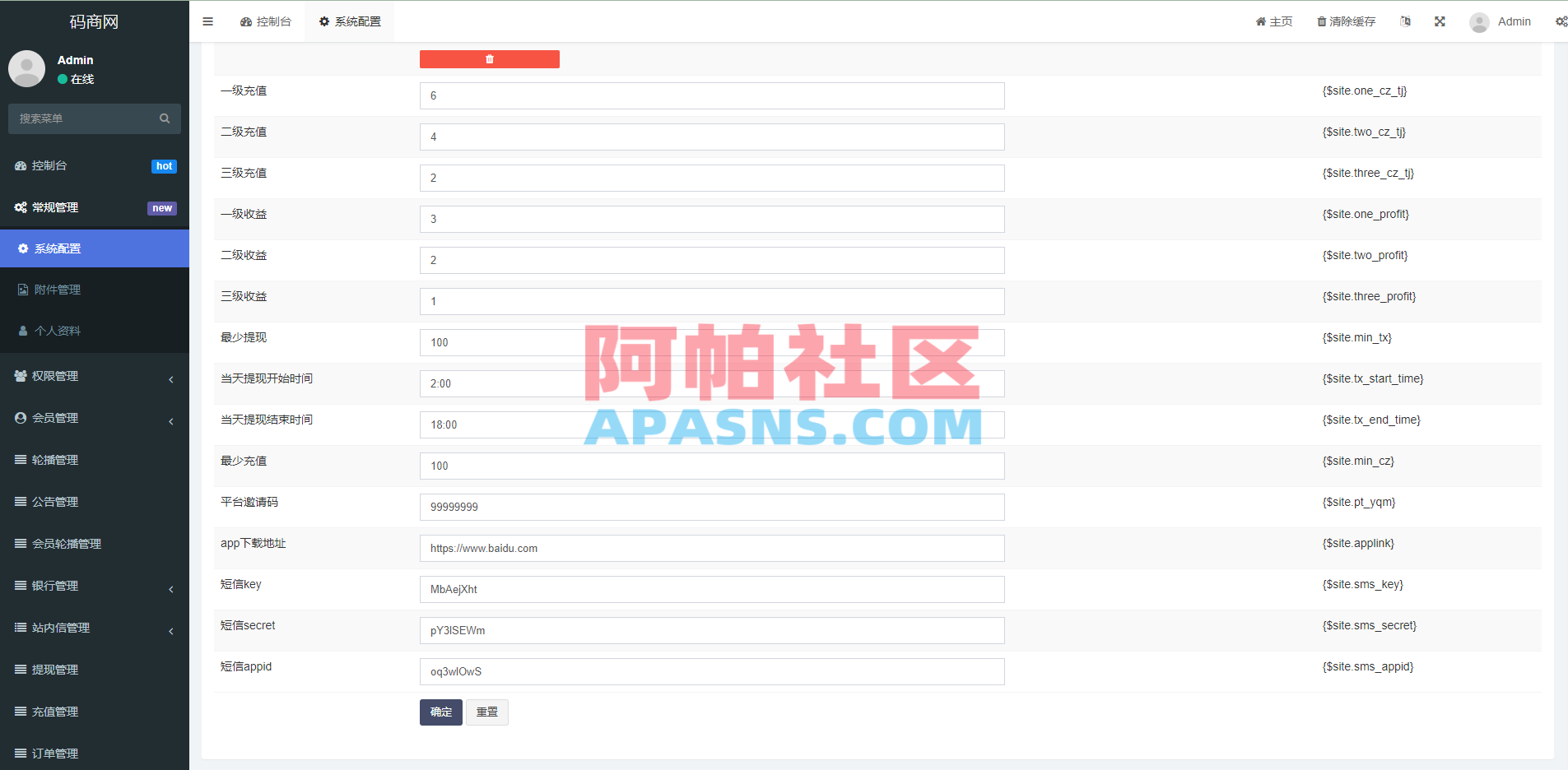The height and width of the screenshot is (770, 1568).
Task: Open 常规管理 in the sidebar
Action: point(95,207)
